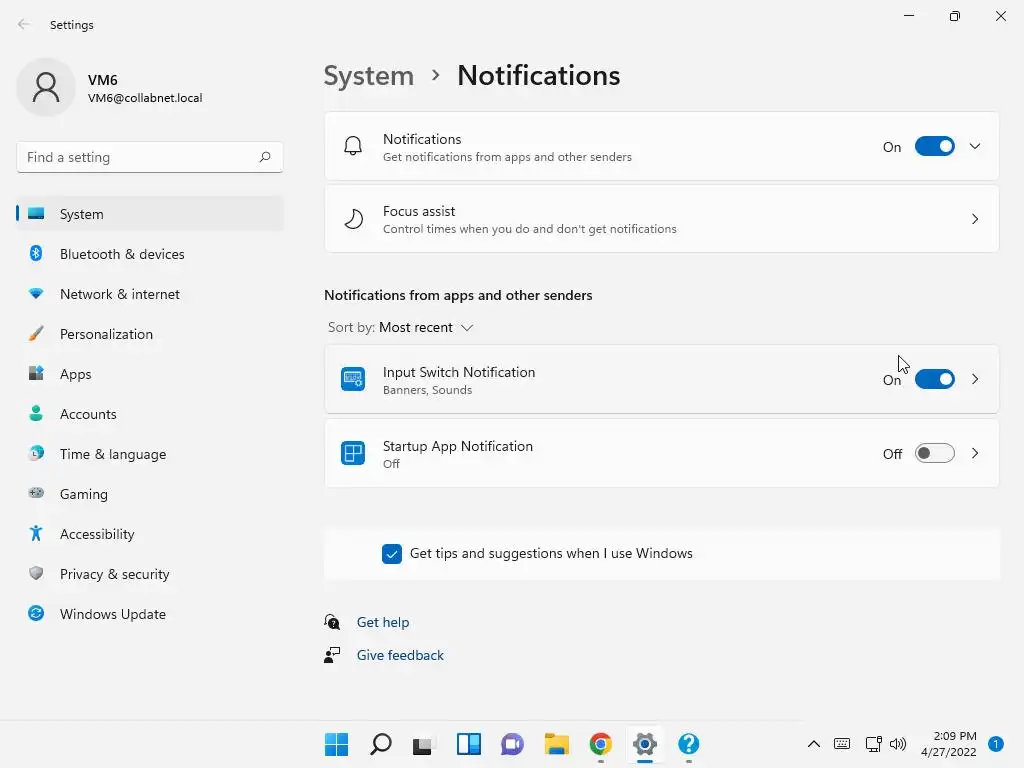Click the search magnifier in Find a setting
The width and height of the screenshot is (1024, 768).
(265, 157)
